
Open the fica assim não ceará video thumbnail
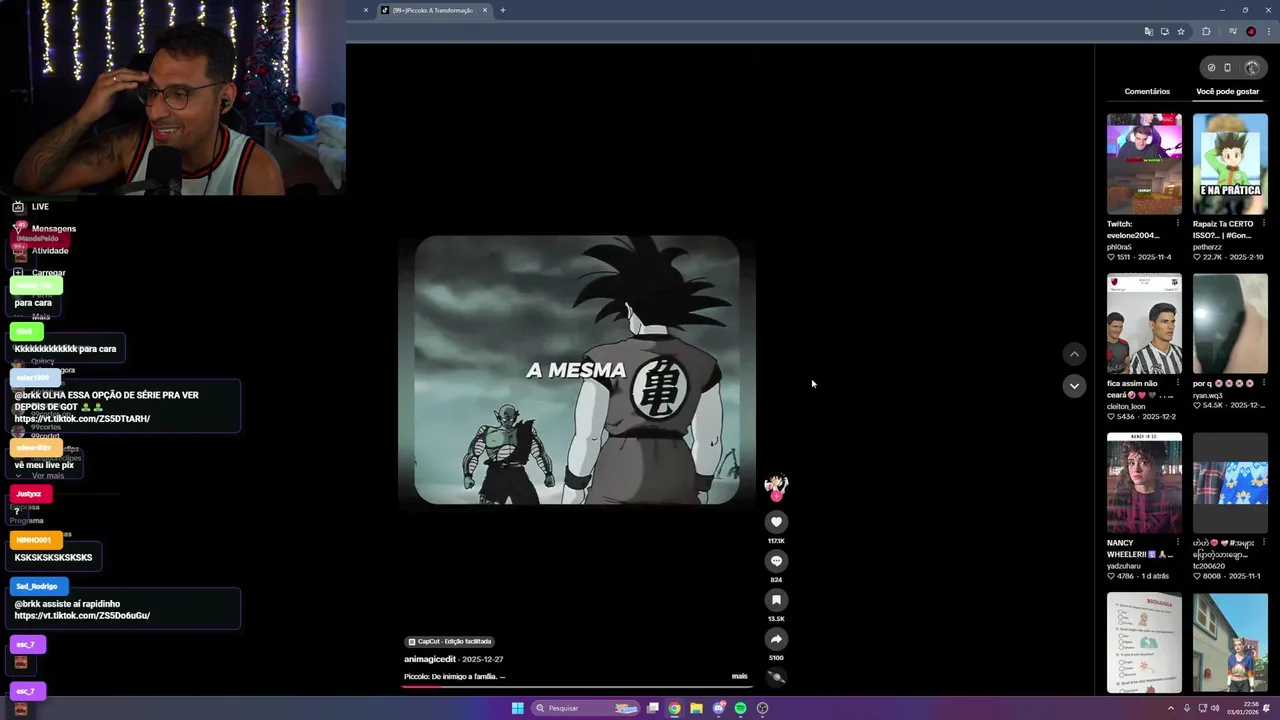1144,324
